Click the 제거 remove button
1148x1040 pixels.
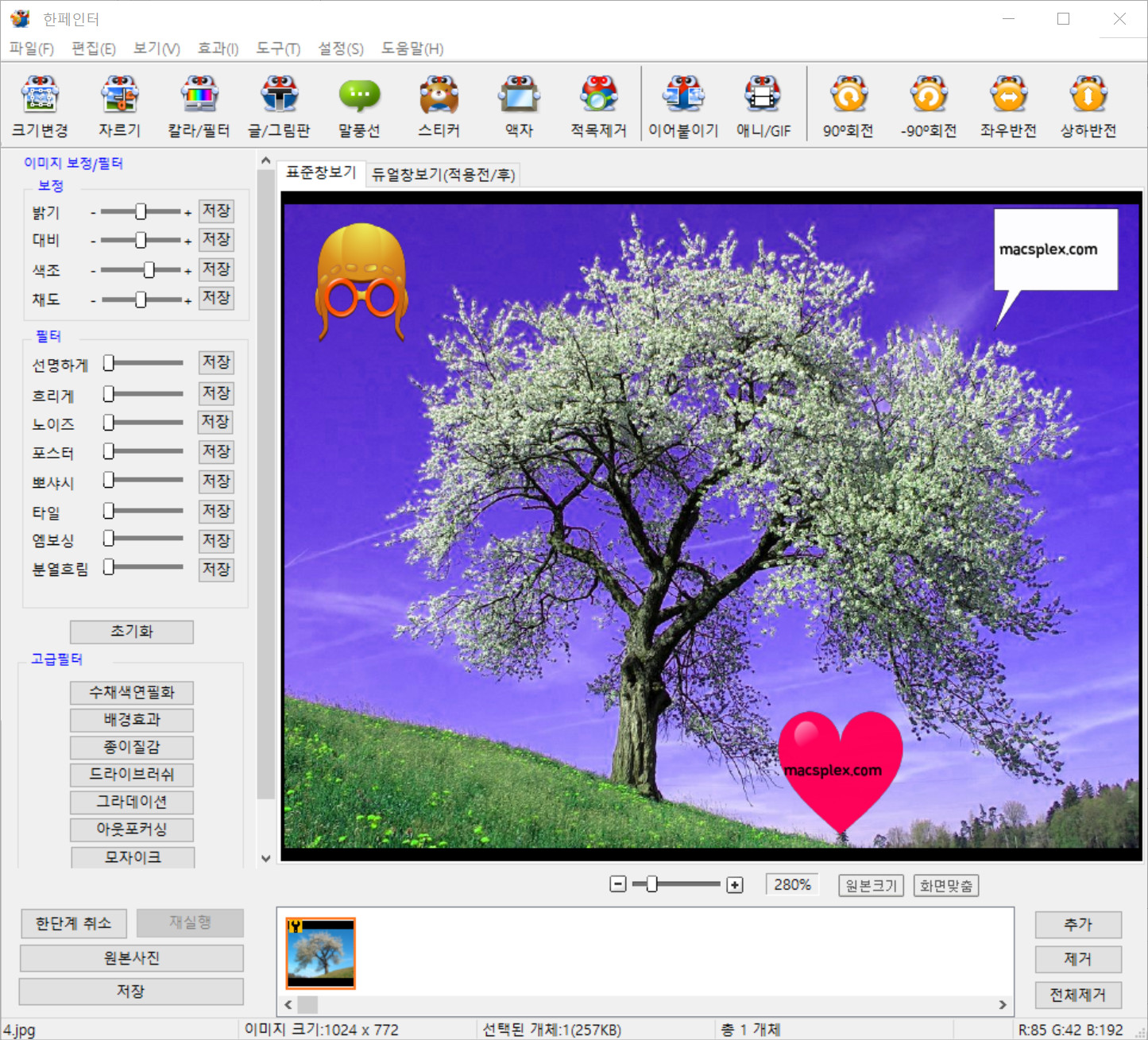tap(1078, 959)
